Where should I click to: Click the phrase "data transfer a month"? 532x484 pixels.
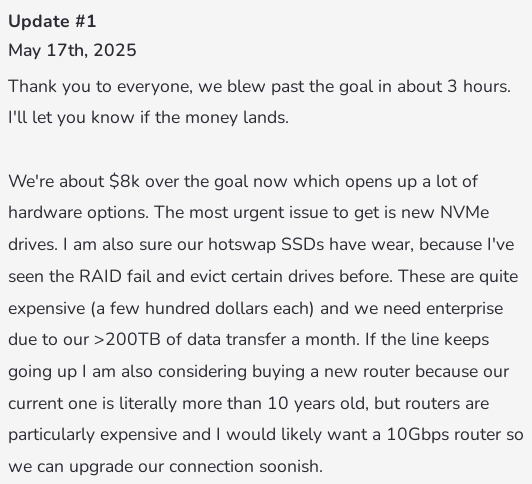point(273,340)
